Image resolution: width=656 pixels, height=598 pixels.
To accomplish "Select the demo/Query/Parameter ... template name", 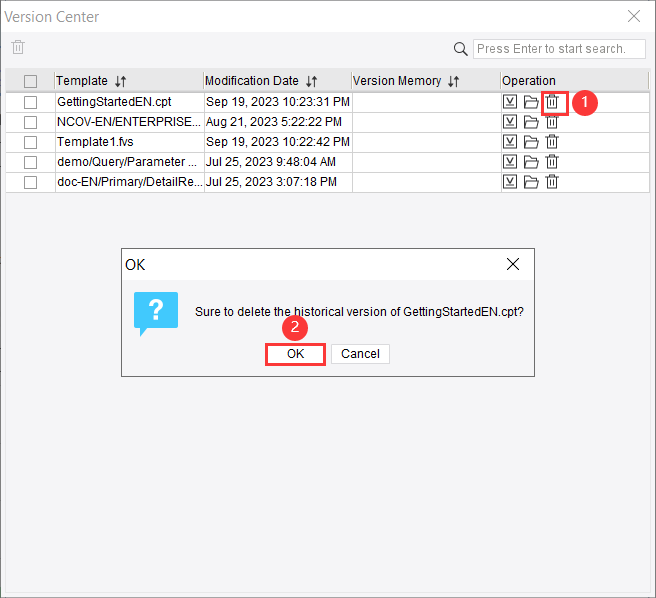I will click(x=127, y=162).
